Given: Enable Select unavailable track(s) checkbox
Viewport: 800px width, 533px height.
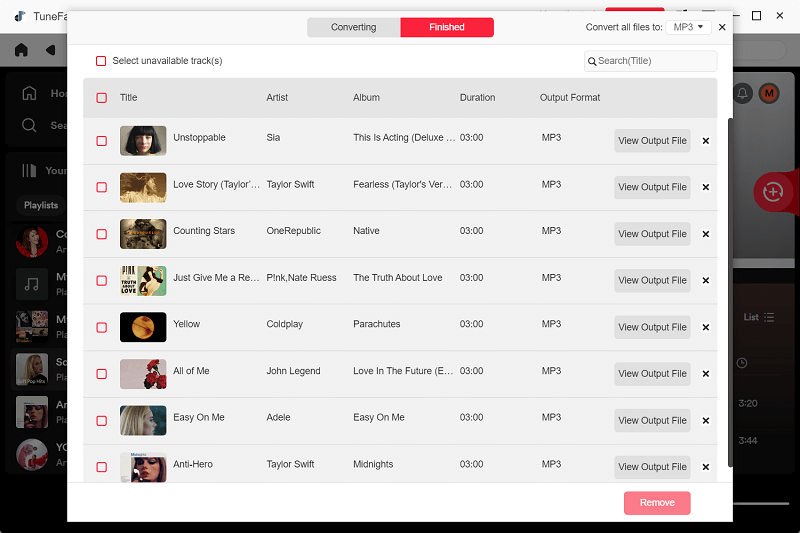Looking at the screenshot, I should pos(101,61).
